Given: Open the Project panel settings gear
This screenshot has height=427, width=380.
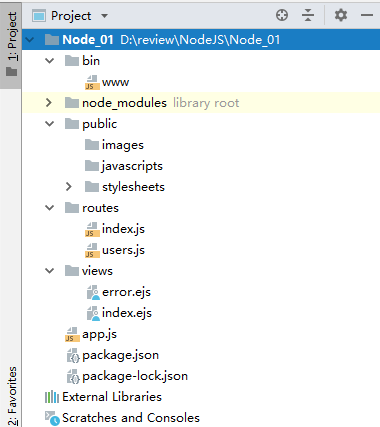Looking at the screenshot, I should pos(341,15).
